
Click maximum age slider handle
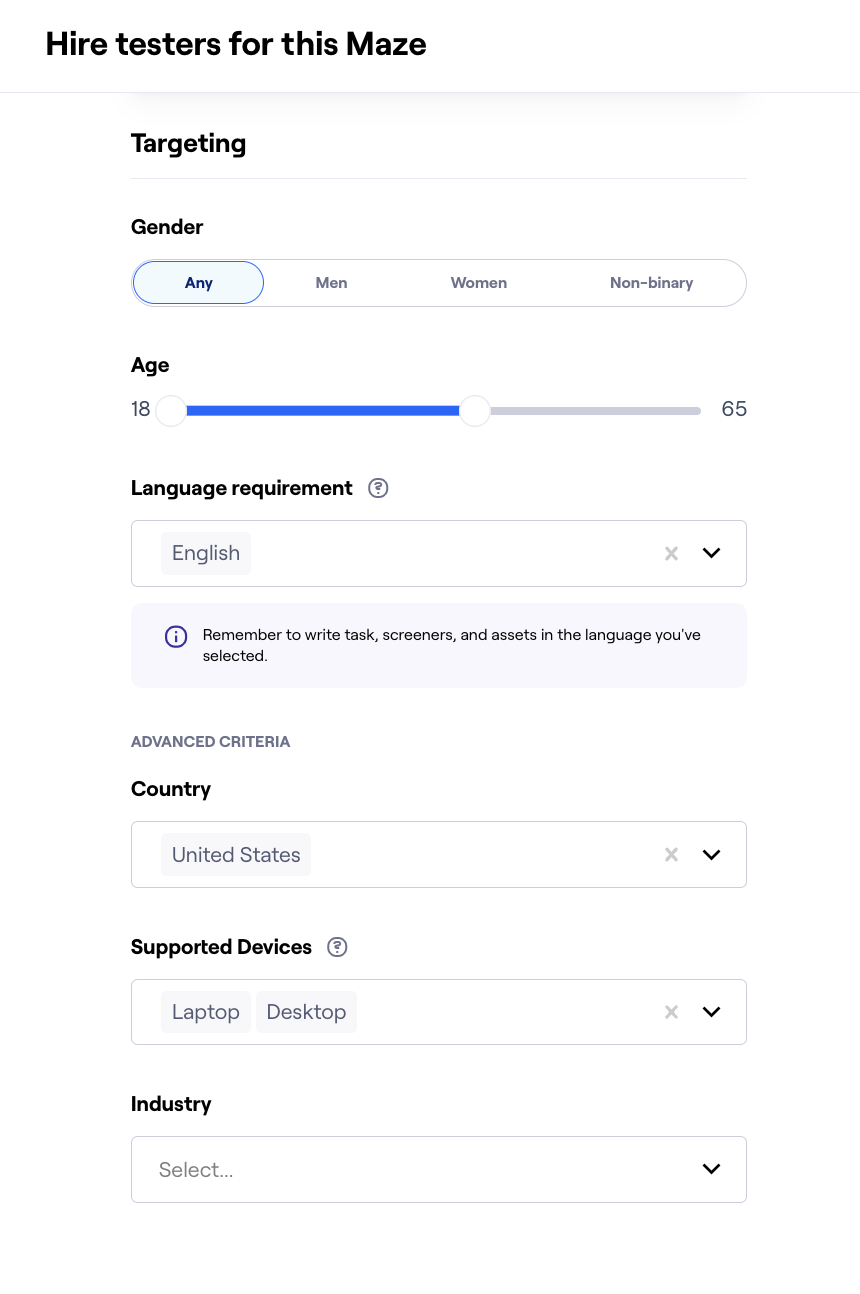[x=475, y=410]
